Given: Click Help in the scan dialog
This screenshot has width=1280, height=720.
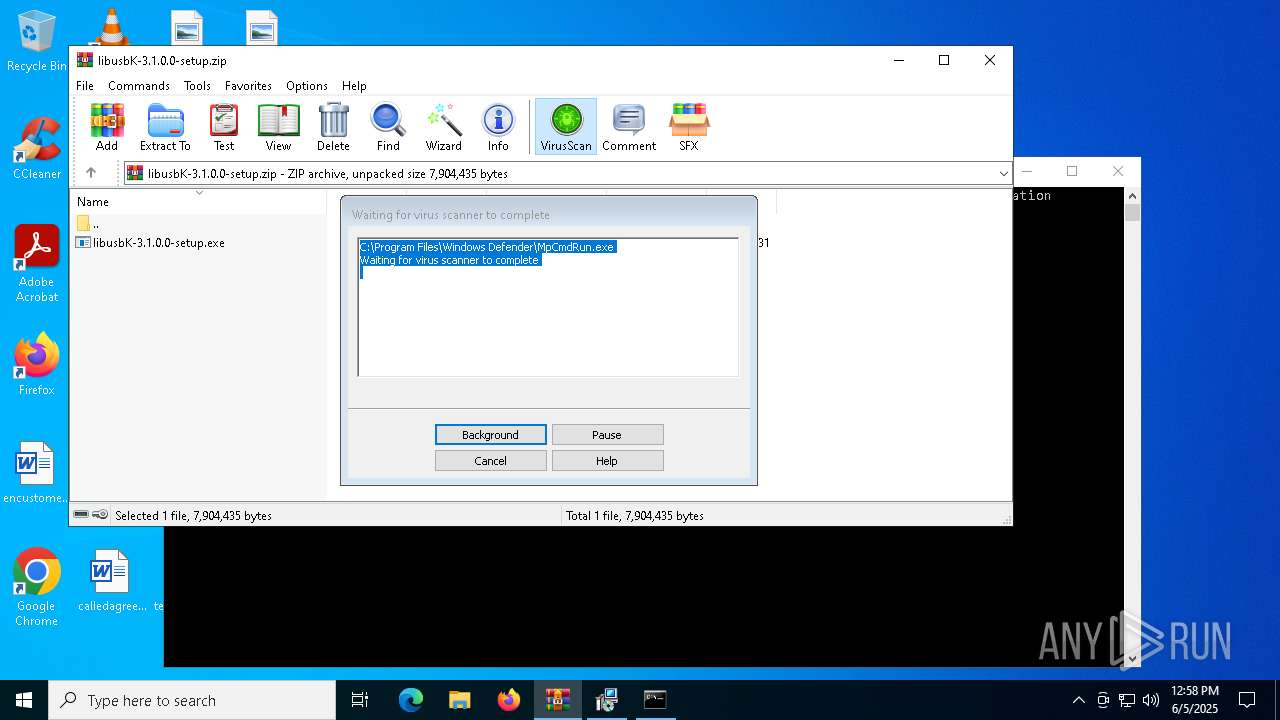Looking at the screenshot, I should (x=607, y=461).
